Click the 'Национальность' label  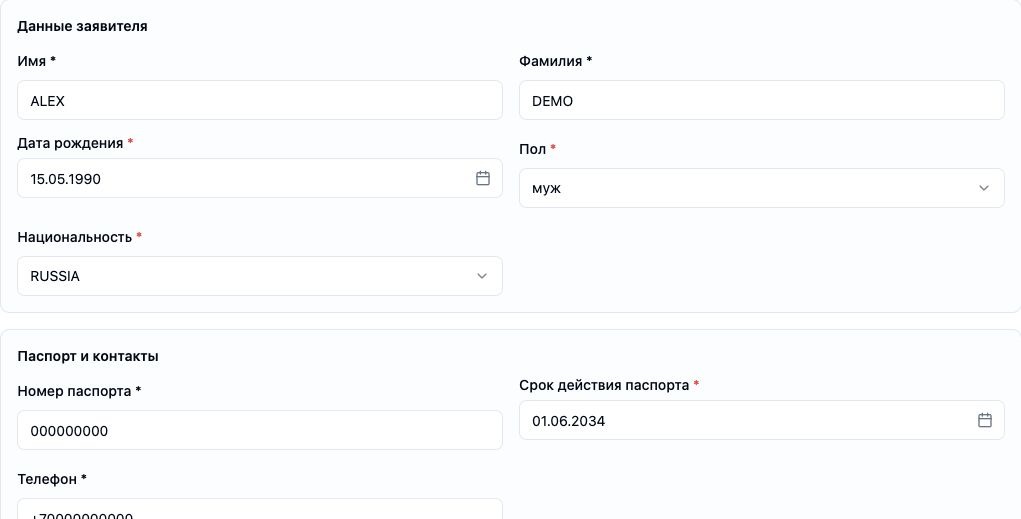pos(75,237)
